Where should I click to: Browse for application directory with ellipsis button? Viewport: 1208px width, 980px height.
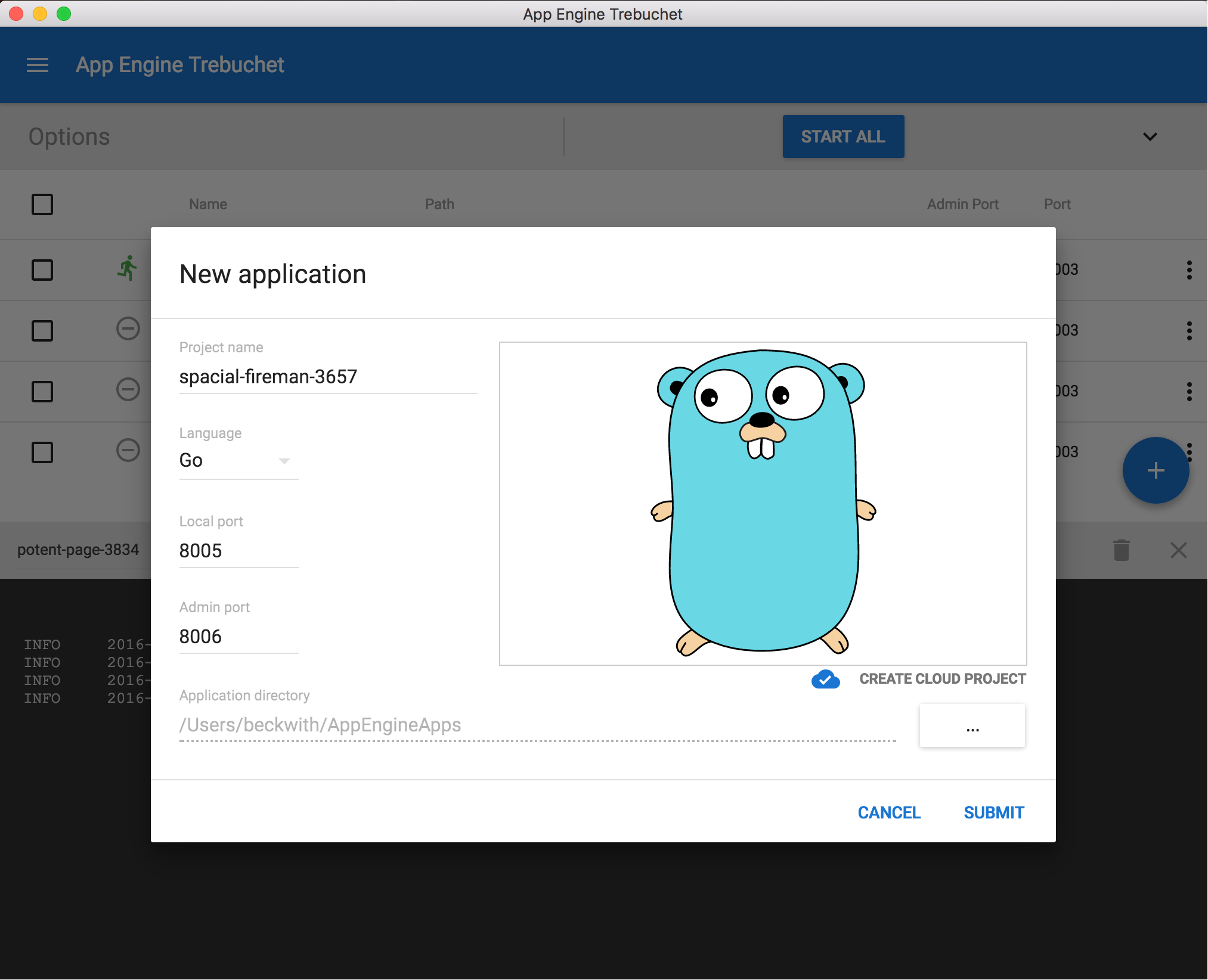pyautogui.click(x=972, y=725)
